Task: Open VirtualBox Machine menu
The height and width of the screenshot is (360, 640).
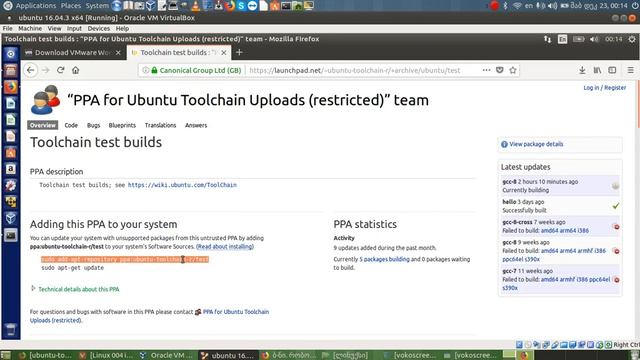Action: 30,29
